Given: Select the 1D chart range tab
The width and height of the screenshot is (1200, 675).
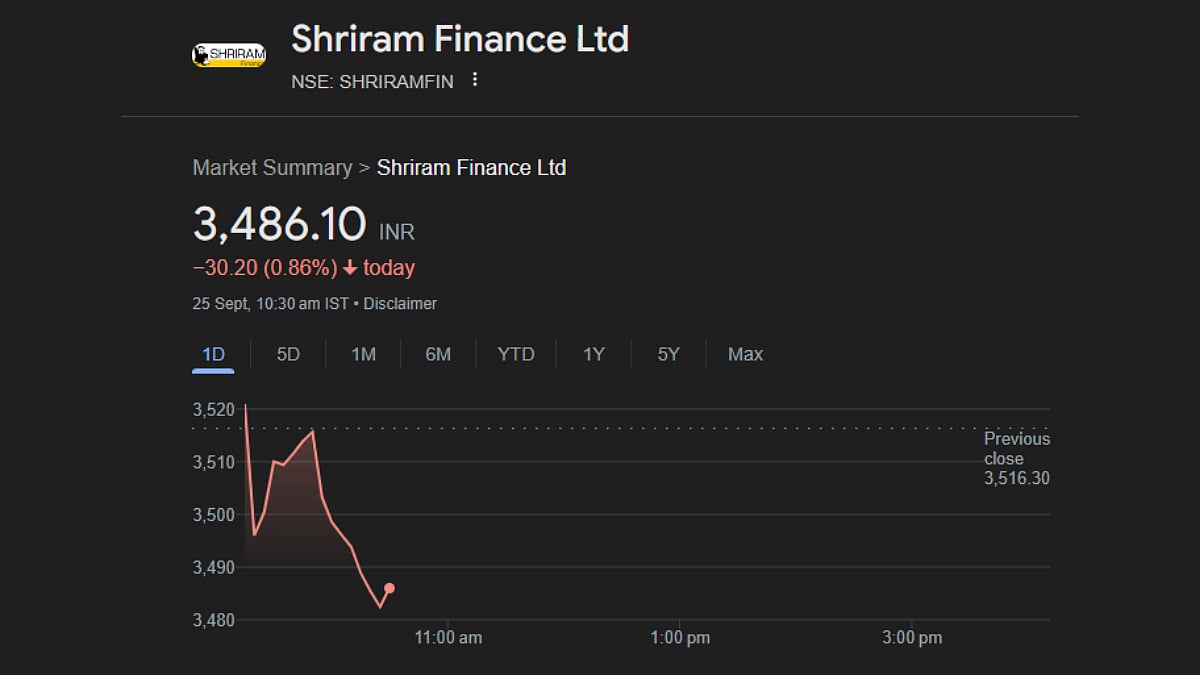Looking at the screenshot, I should click(x=213, y=354).
